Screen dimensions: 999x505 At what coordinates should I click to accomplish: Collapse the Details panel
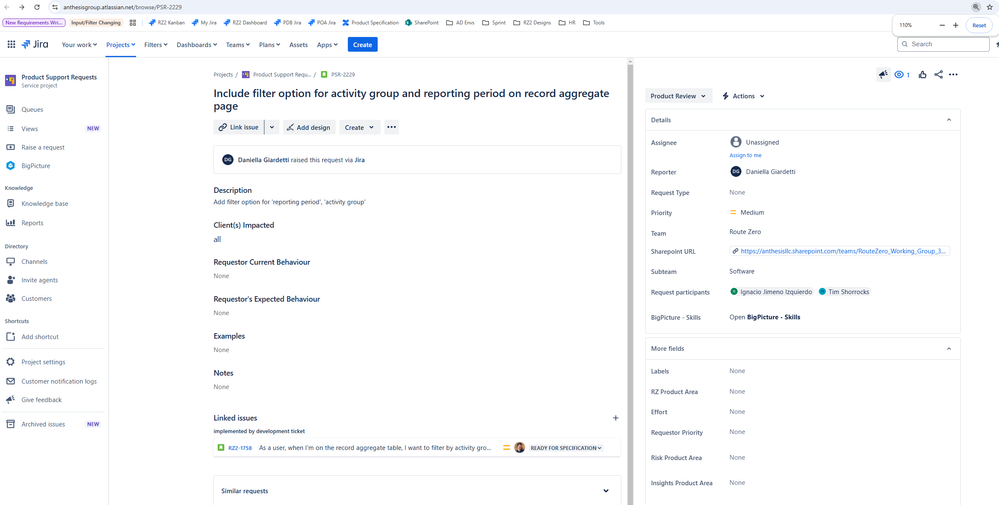tap(949, 120)
